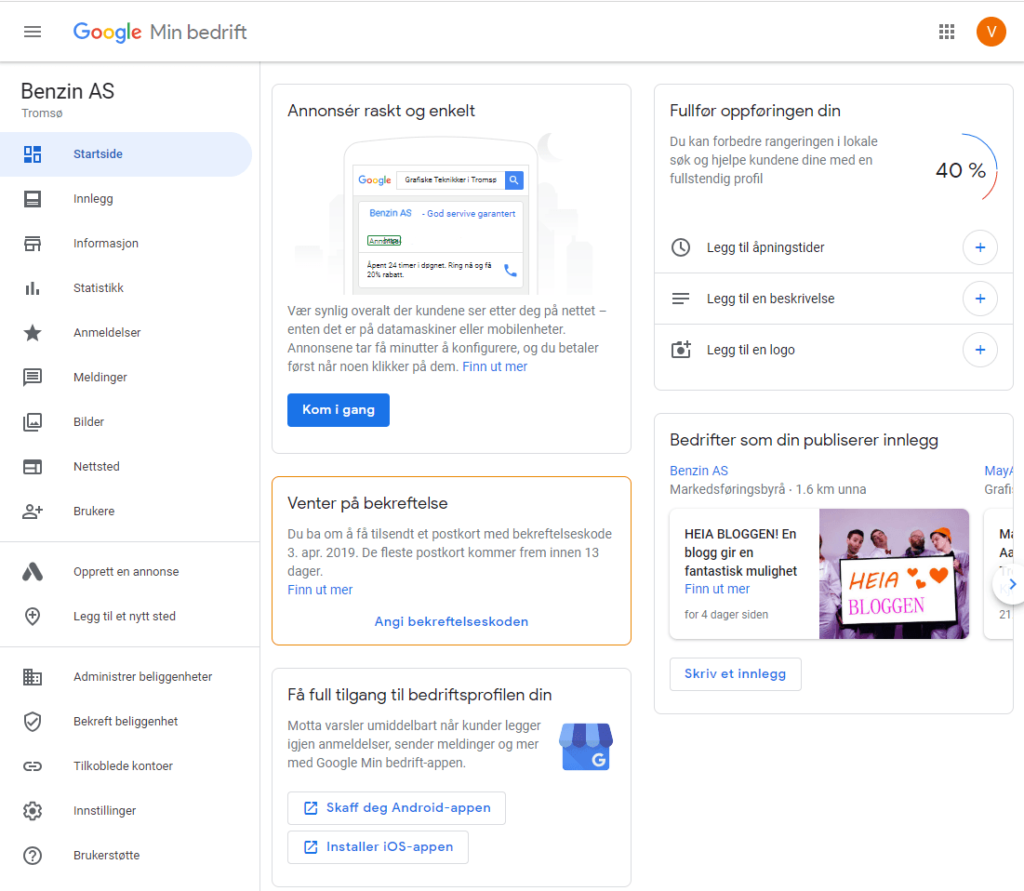Open Innstillinger label in sidebar
1024x891 pixels.
[x=104, y=811]
